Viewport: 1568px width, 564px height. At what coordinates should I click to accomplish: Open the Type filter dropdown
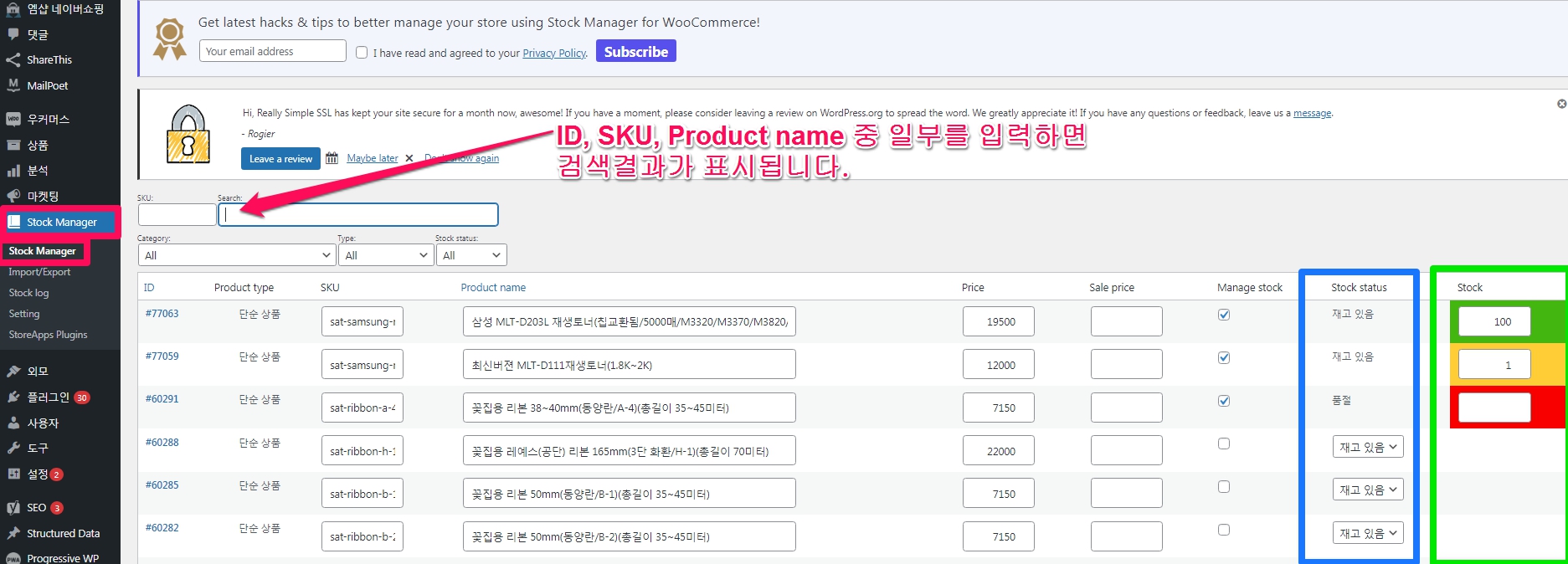(x=386, y=255)
